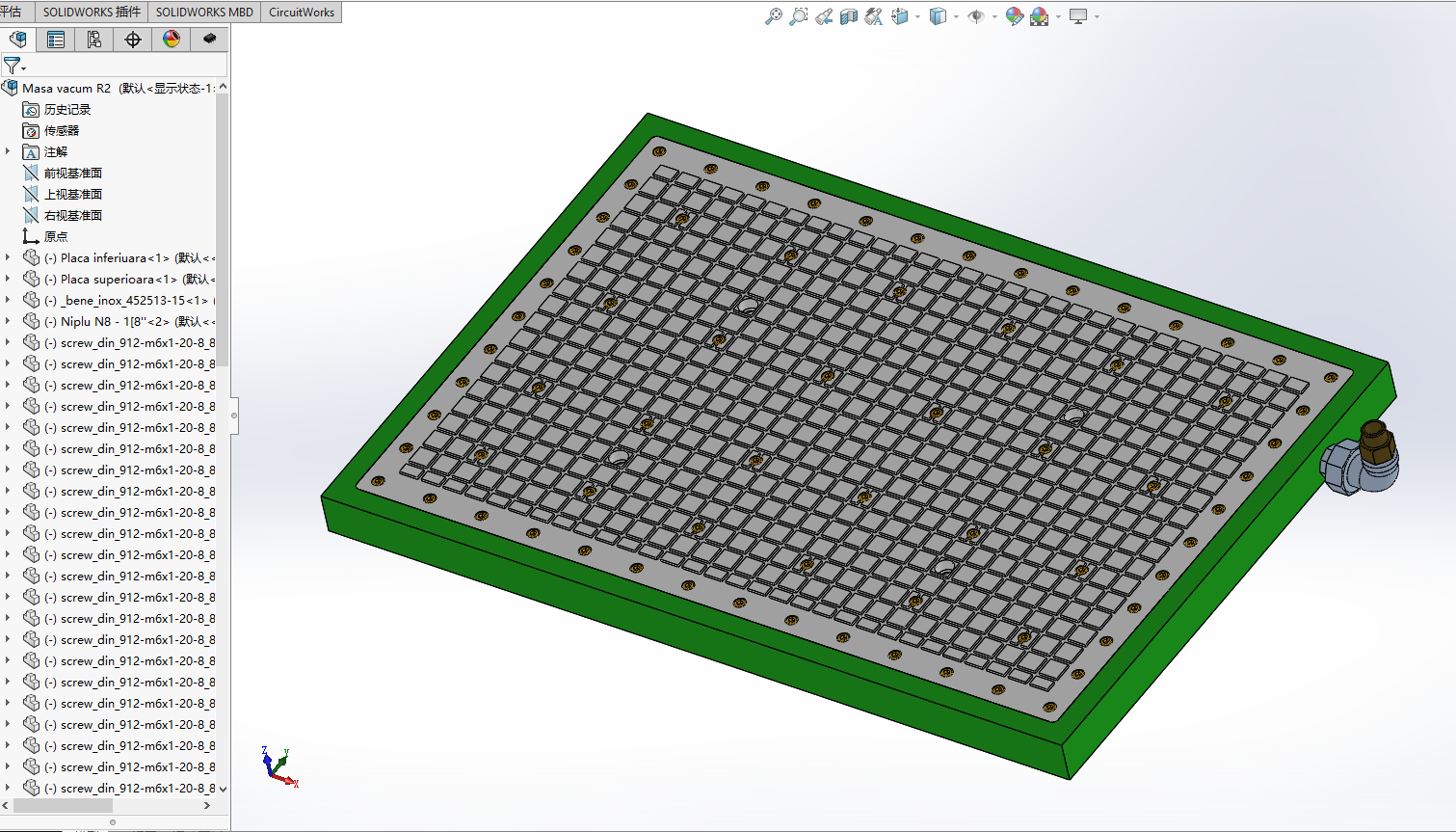Select the 右视基准面 plane
Viewport: 1456px width, 832px height.
pos(73,215)
